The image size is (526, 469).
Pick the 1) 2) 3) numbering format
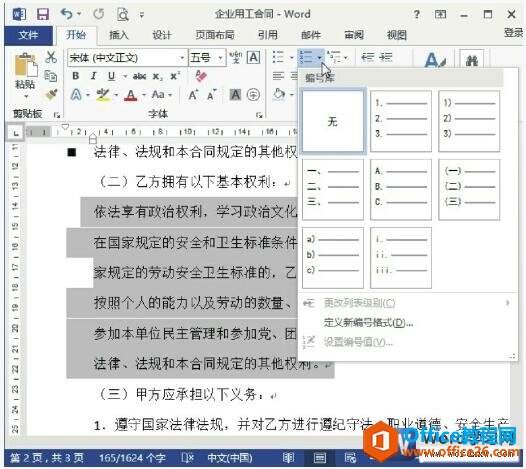point(469,121)
